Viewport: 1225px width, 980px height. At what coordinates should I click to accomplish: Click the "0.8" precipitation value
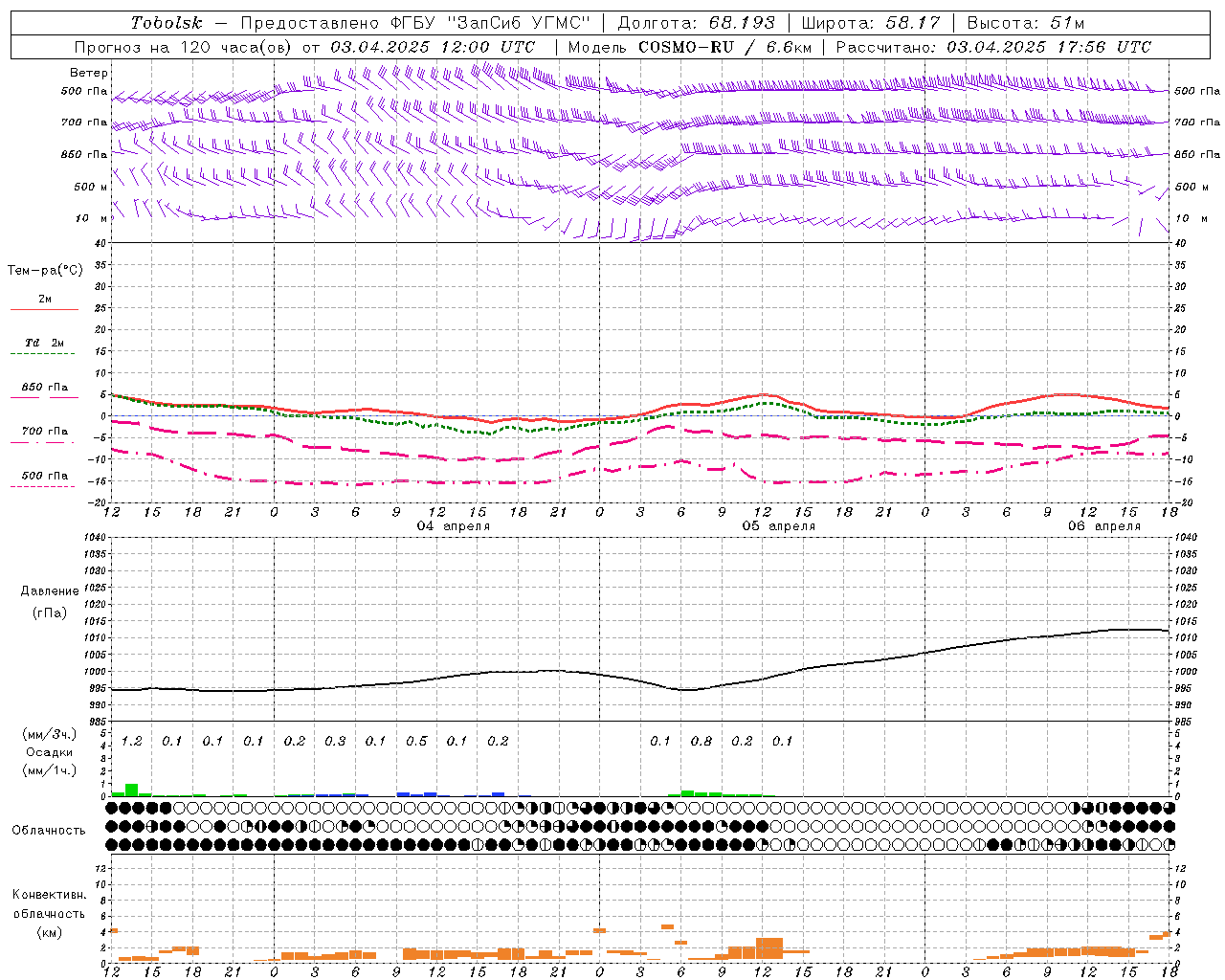pos(702,742)
